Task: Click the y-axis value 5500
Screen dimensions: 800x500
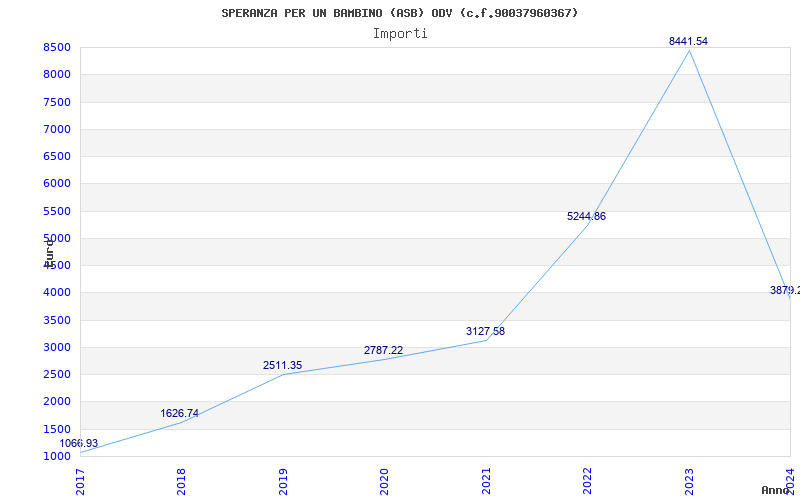Action: (x=57, y=211)
